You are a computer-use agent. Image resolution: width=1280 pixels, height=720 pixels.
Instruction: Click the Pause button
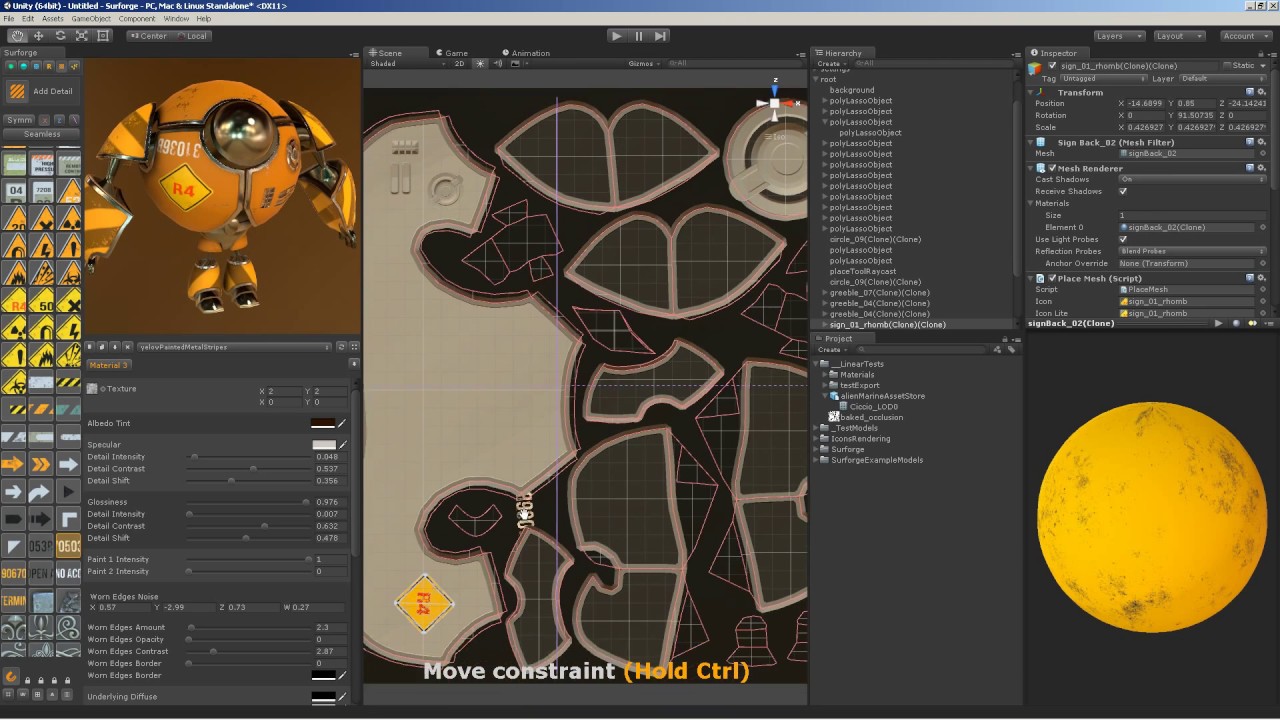(x=638, y=36)
